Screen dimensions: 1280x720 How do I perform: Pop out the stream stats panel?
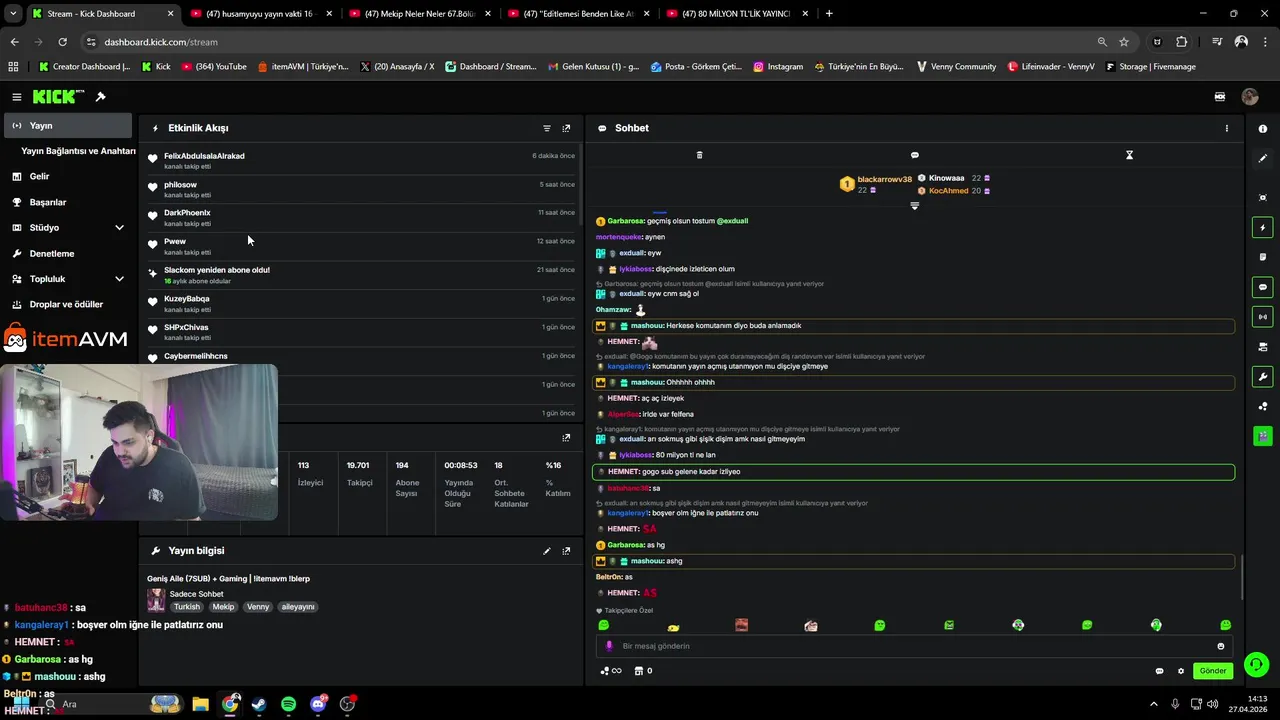pos(566,437)
